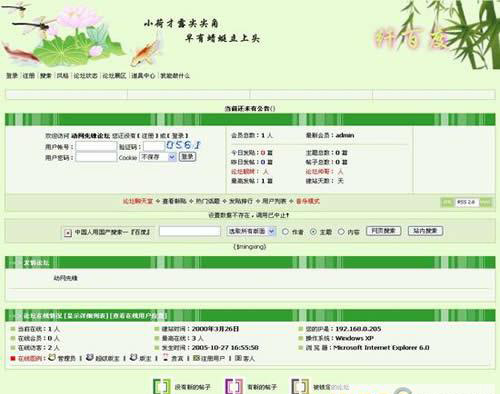The width and height of the screenshot is (500, 394).
Task: Click the green 没有新的帖子 bracket icon
Action: tap(162, 386)
